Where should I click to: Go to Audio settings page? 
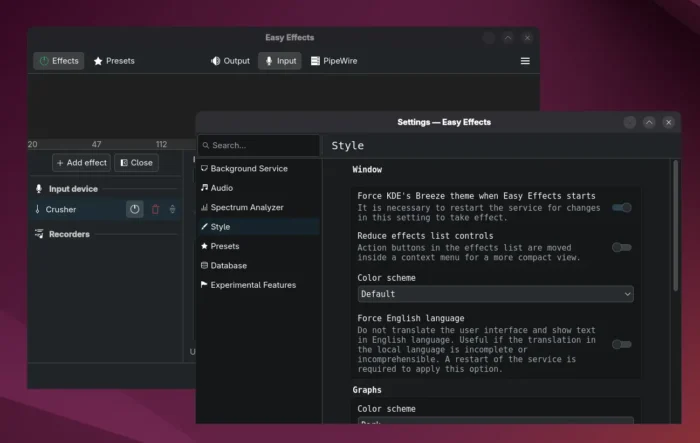click(x=221, y=187)
